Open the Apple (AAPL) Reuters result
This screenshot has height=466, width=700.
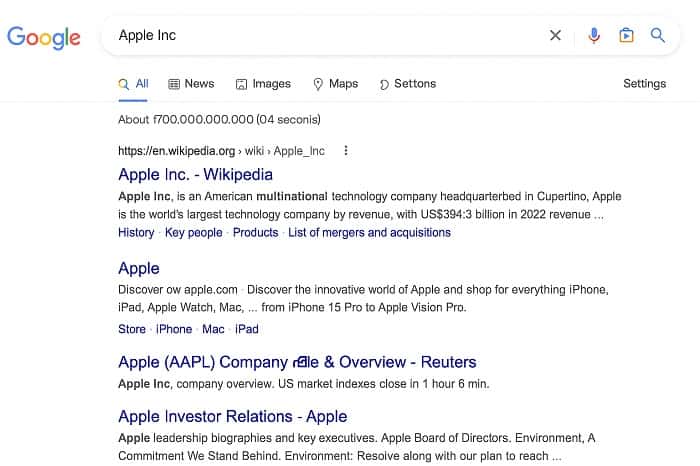tap(297, 362)
